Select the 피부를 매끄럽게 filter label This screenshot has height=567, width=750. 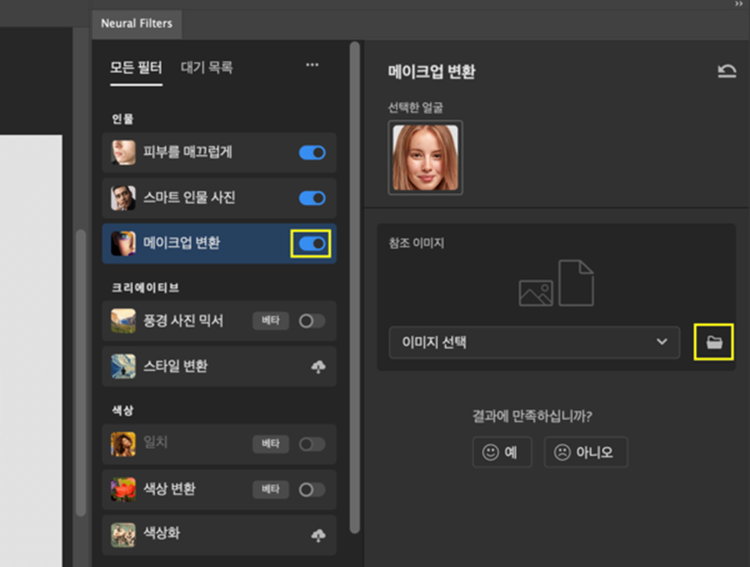tap(188, 153)
